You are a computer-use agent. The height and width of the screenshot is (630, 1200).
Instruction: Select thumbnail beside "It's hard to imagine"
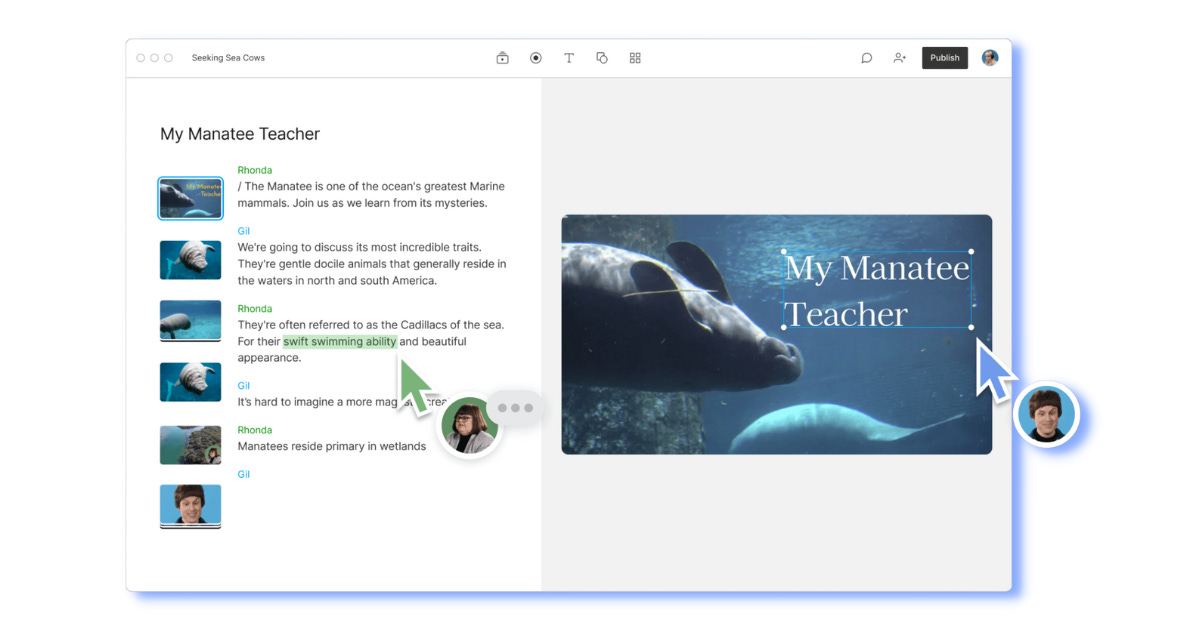click(x=190, y=382)
